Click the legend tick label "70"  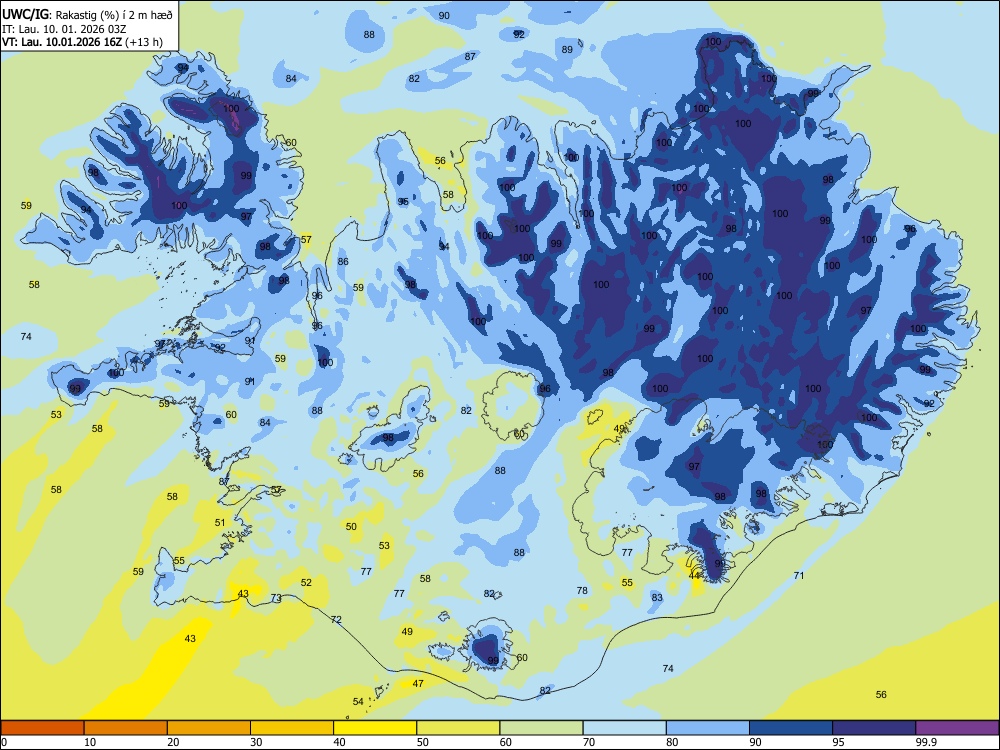point(589,742)
